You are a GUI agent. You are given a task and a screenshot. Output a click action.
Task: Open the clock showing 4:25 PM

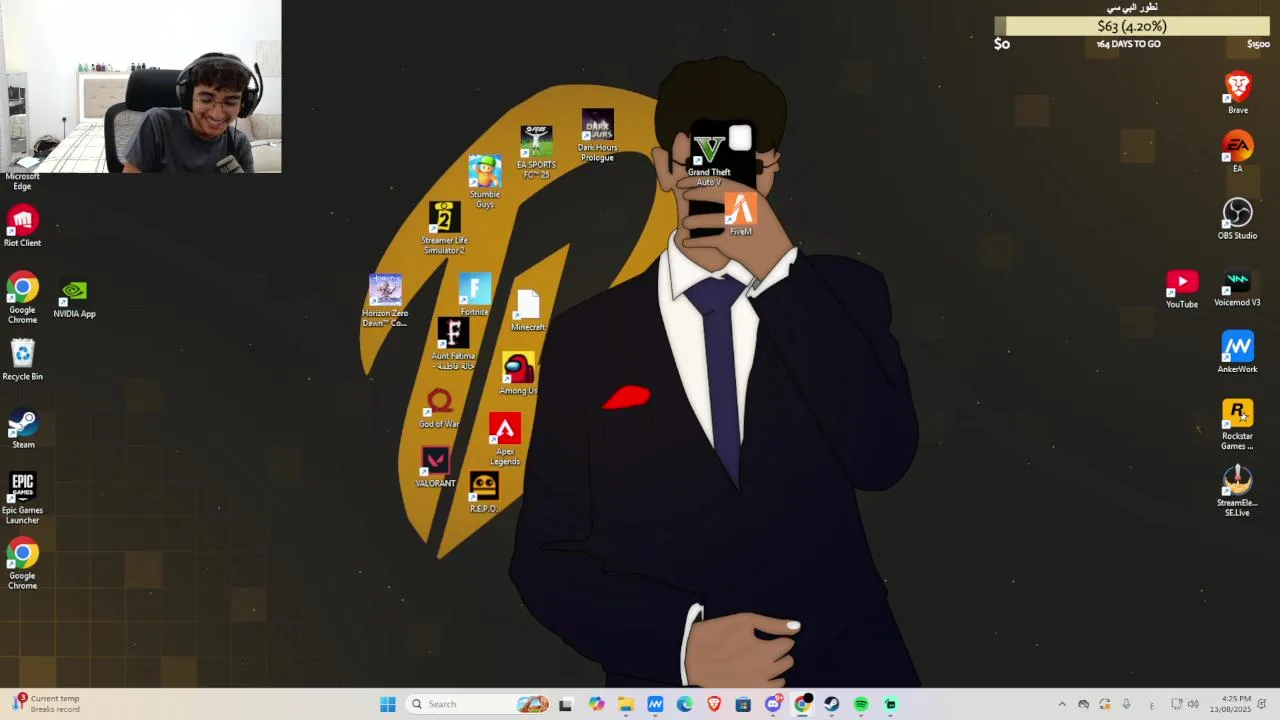tap(1230, 704)
